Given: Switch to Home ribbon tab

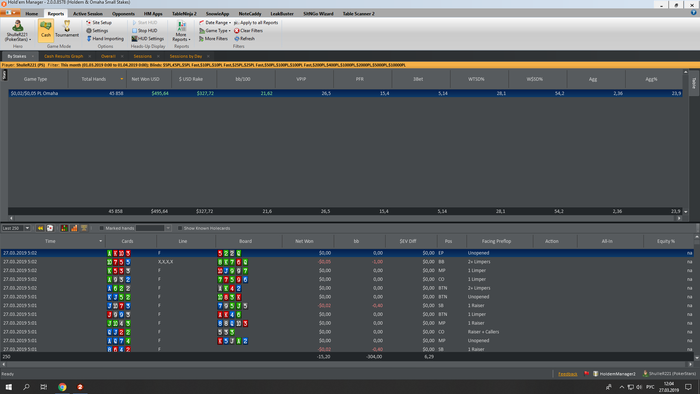Looking at the screenshot, I should (x=32, y=13).
